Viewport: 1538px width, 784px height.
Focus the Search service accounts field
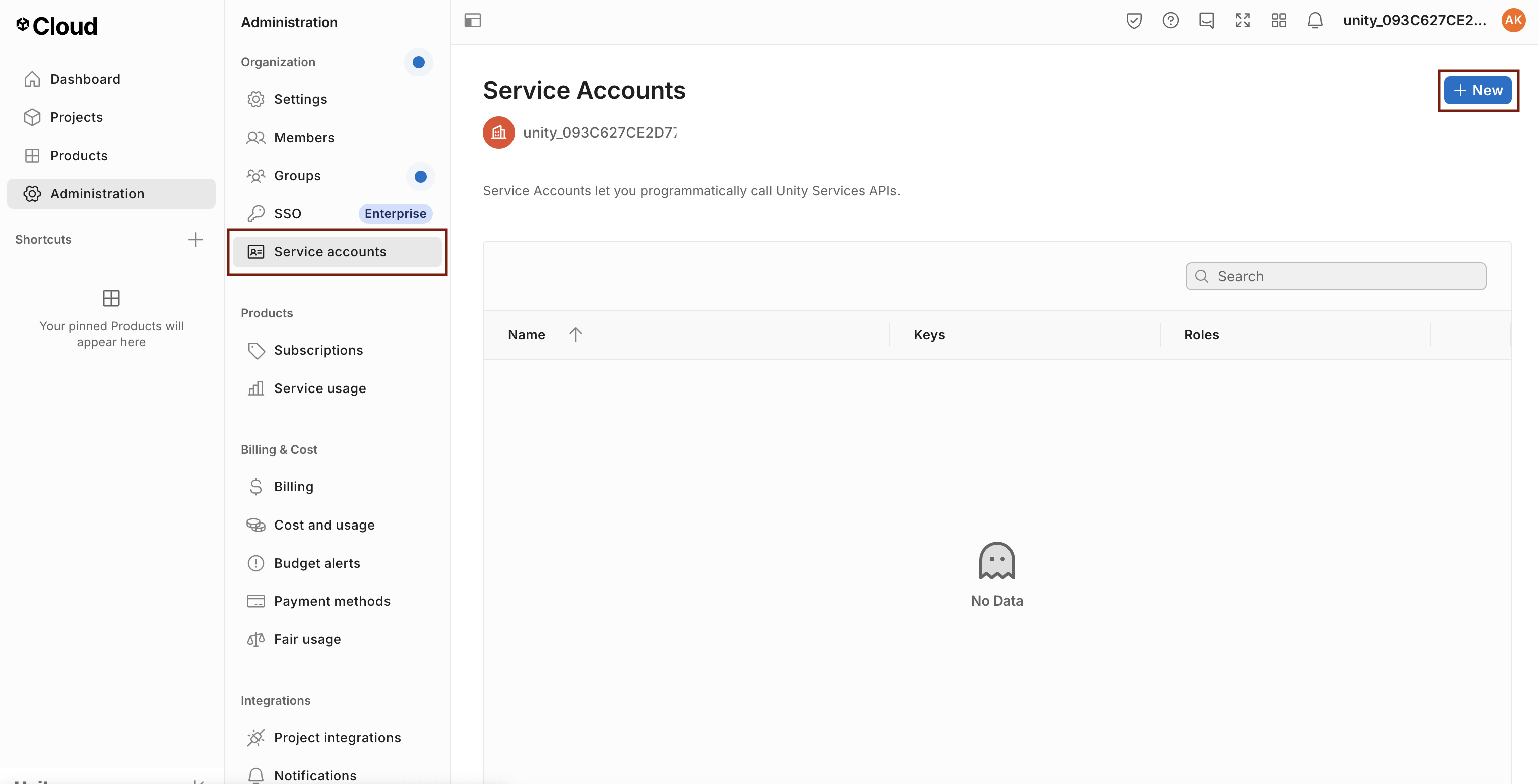click(1336, 276)
